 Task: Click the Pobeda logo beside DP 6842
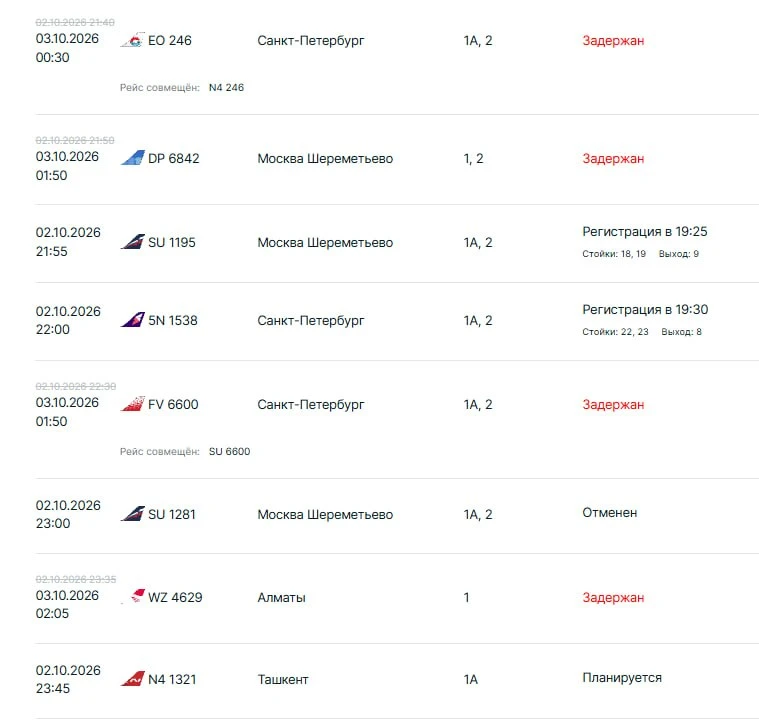(x=133, y=158)
